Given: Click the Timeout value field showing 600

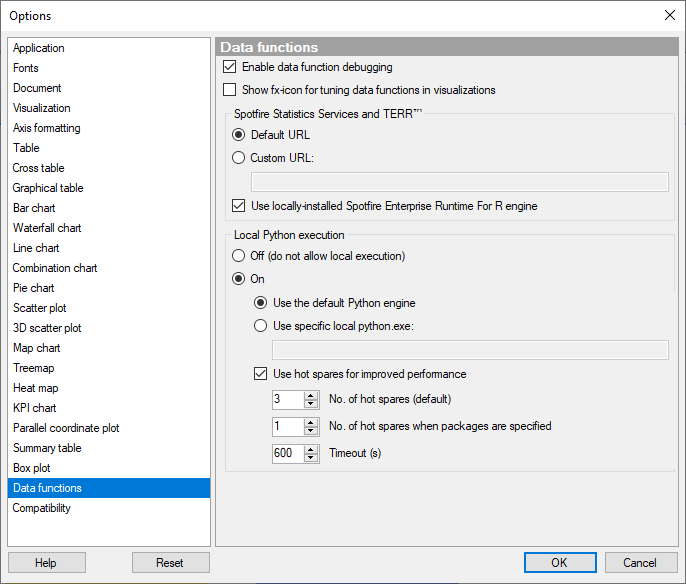Looking at the screenshot, I should [288, 453].
